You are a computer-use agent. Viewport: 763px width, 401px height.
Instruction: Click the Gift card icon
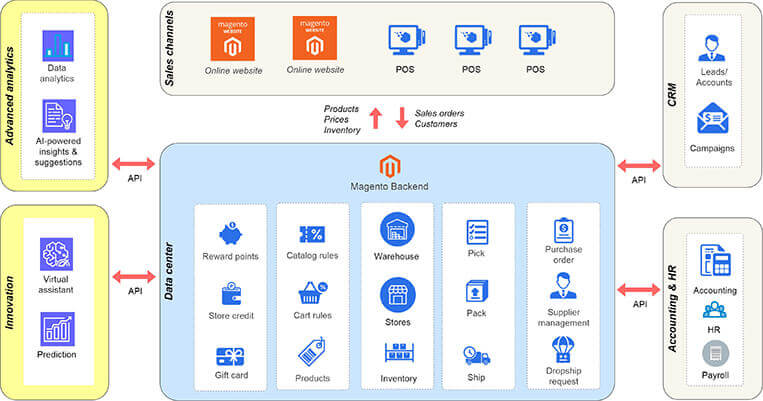pyautogui.click(x=230, y=357)
